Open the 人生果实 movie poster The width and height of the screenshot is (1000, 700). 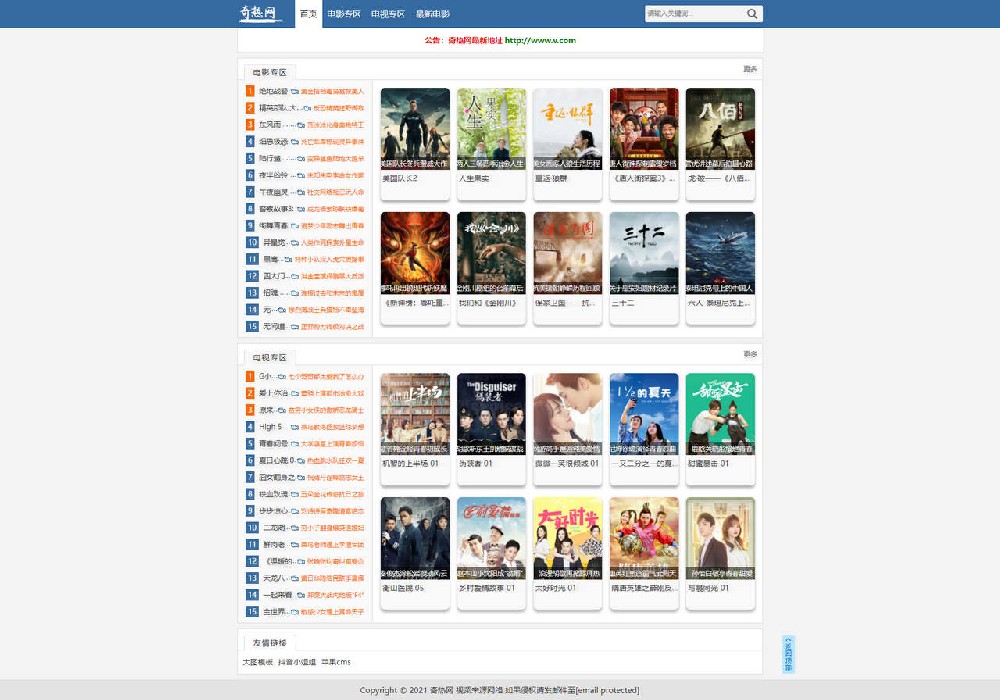(491, 129)
